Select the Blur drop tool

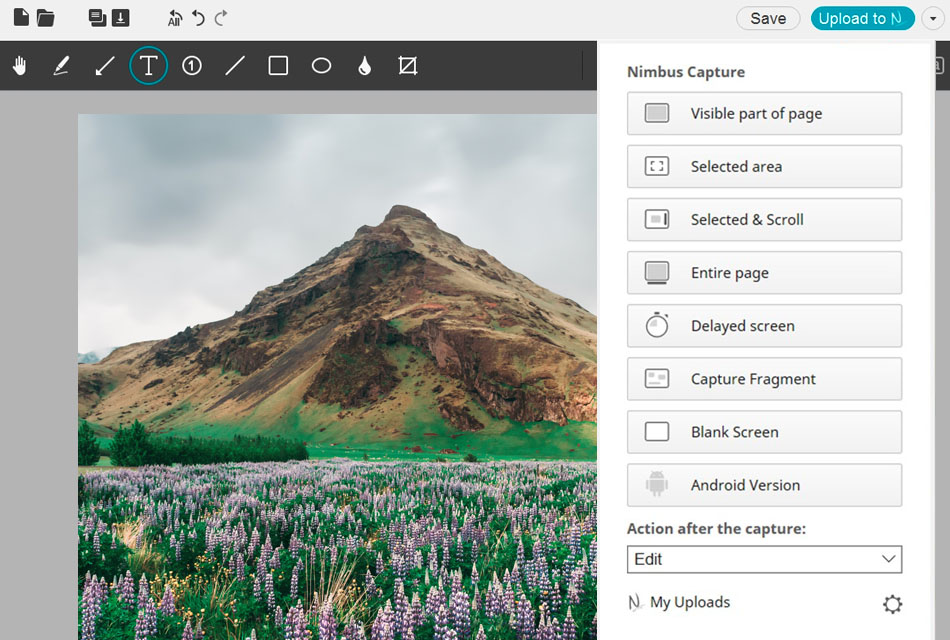click(x=364, y=65)
